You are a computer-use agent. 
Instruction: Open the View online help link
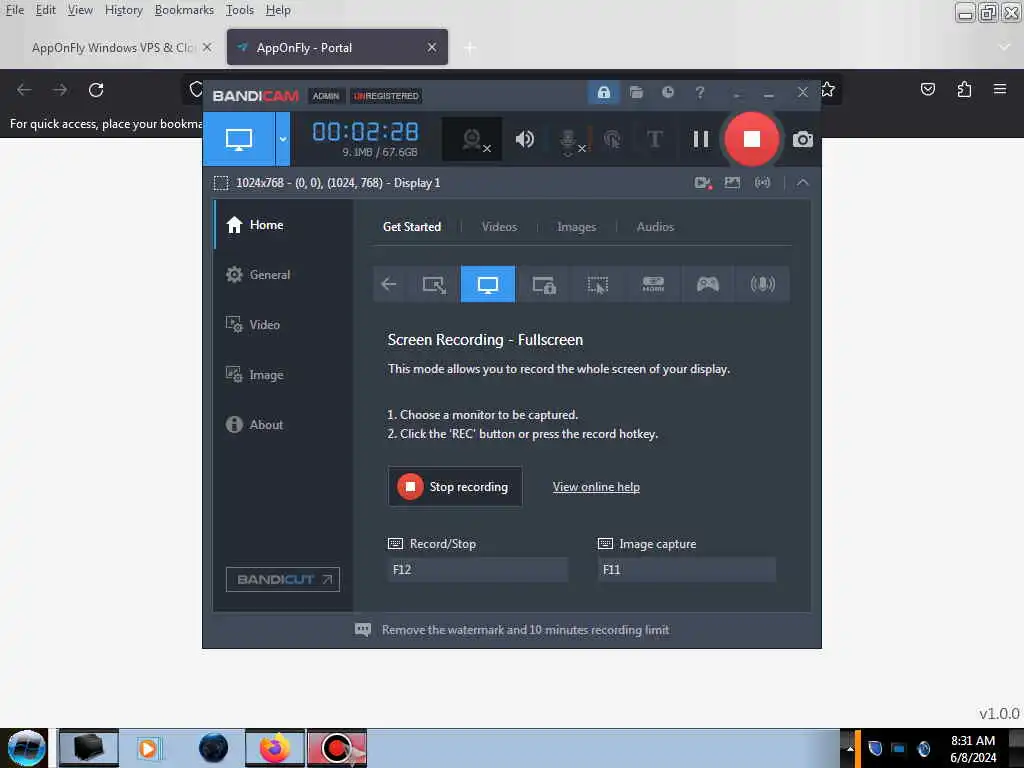point(596,487)
